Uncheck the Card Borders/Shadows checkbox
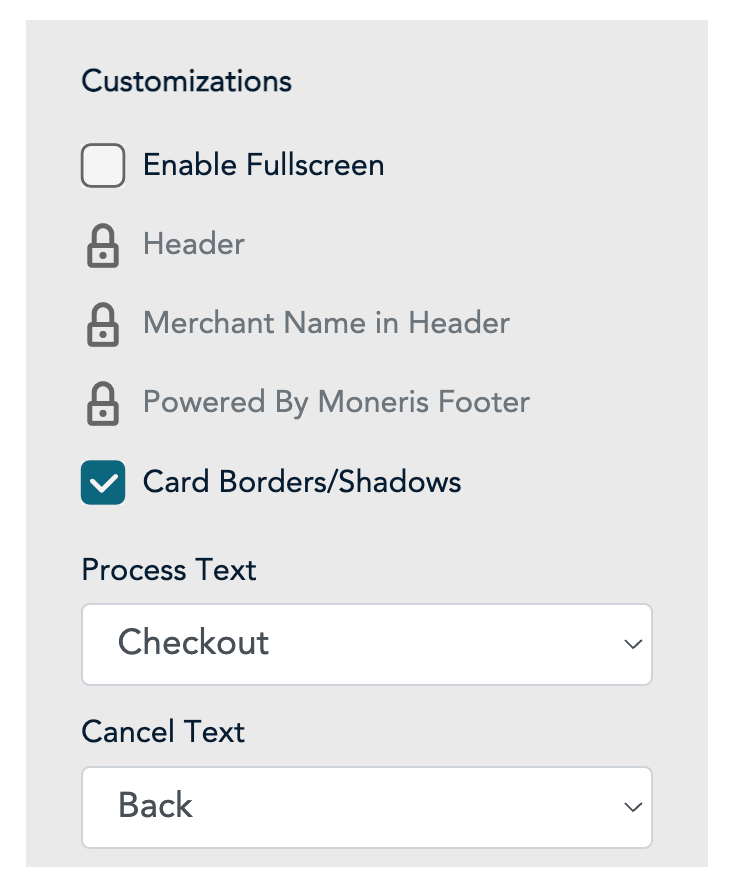Image resolution: width=740 pixels, height=890 pixels. point(103,483)
